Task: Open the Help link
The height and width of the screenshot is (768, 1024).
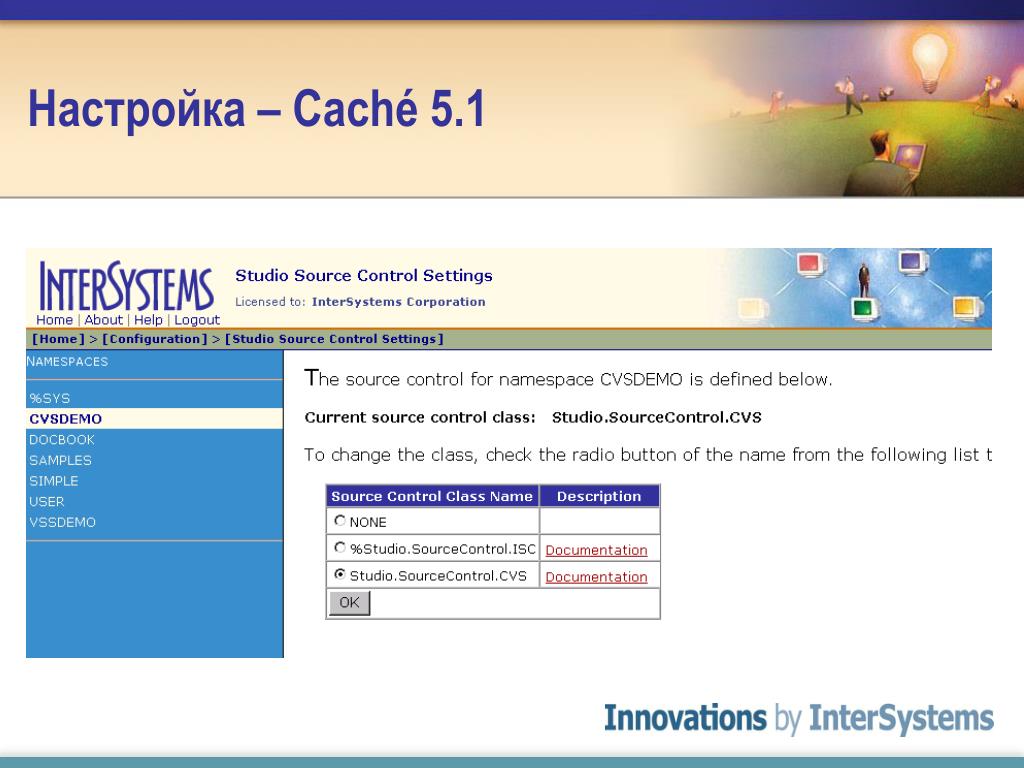Action: coord(148,320)
